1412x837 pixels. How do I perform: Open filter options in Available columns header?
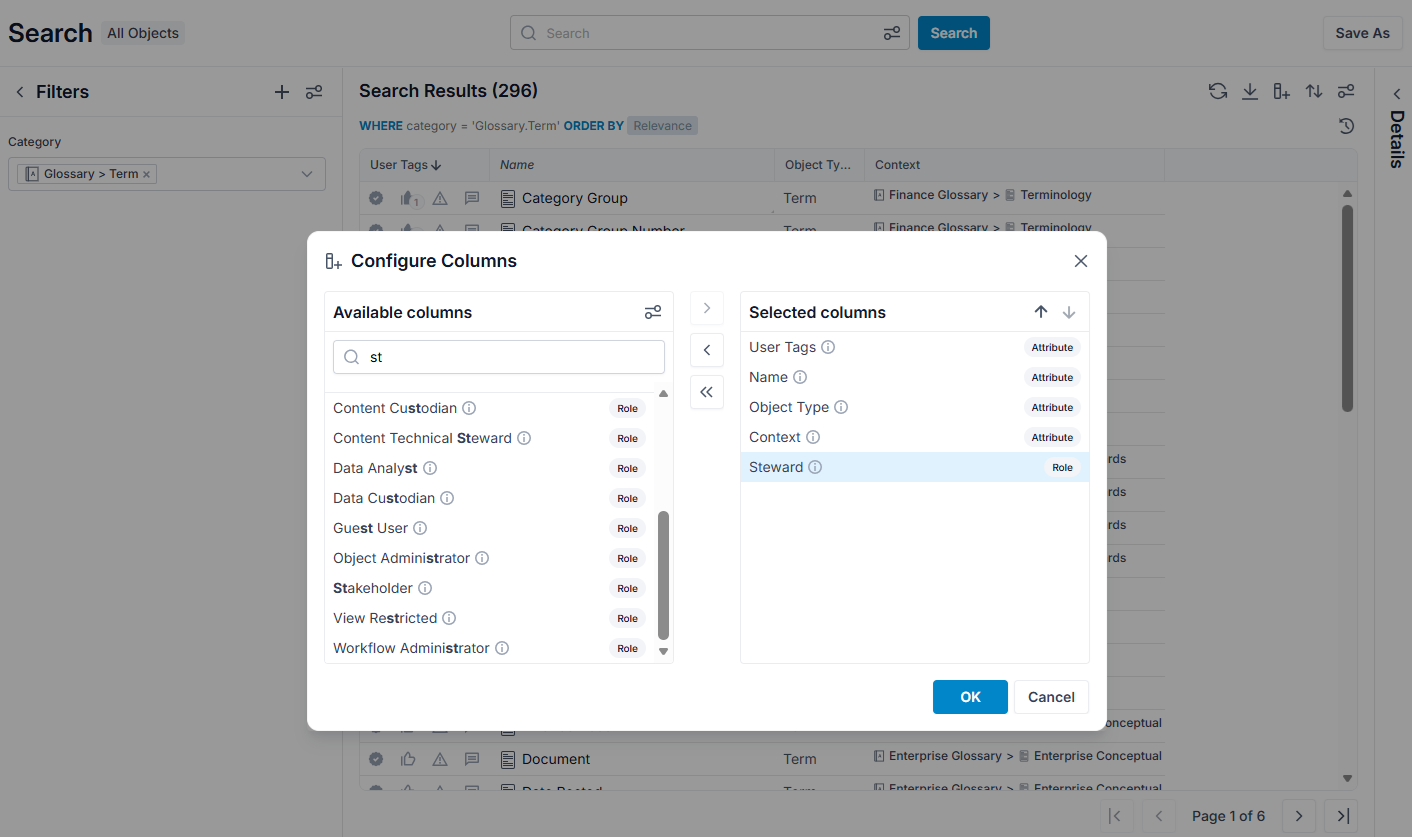pos(653,312)
